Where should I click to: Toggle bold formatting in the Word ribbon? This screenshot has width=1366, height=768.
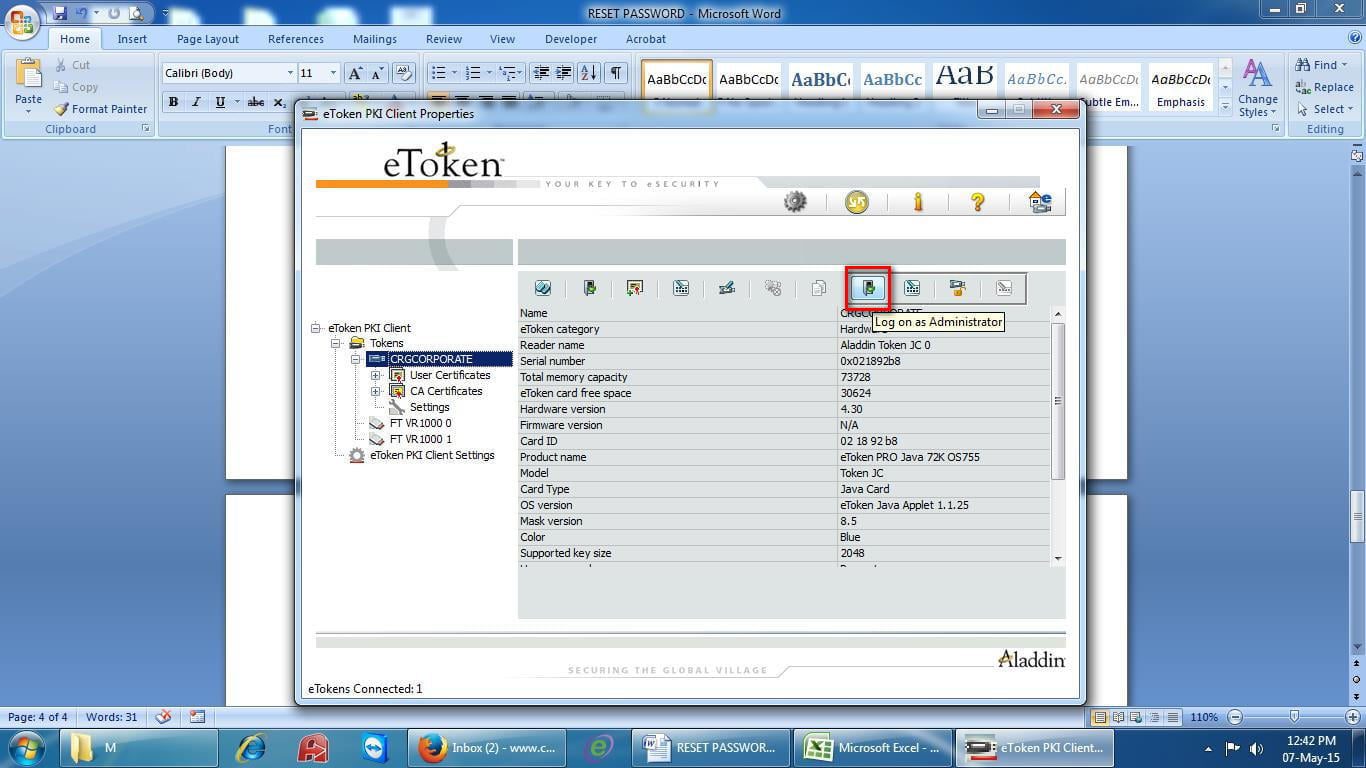point(172,102)
